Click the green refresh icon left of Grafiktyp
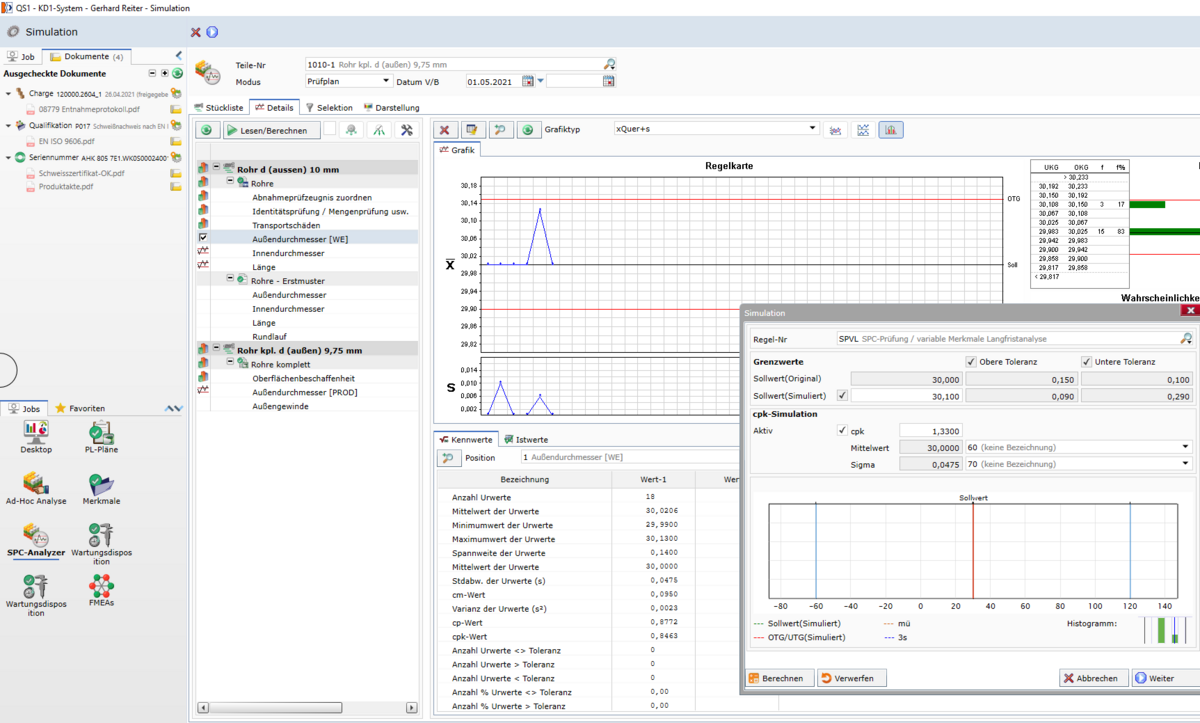This screenshot has width=1200, height=723. coord(528,130)
